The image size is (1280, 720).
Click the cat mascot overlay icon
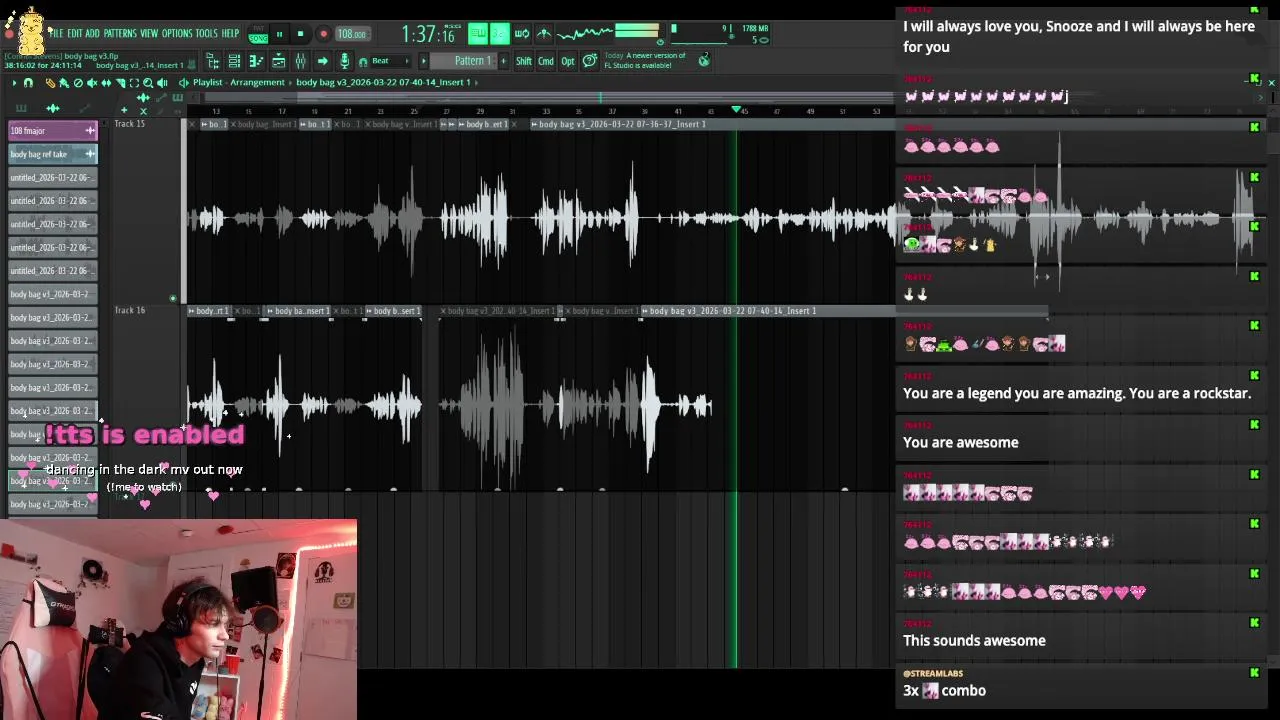click(31, 32)
